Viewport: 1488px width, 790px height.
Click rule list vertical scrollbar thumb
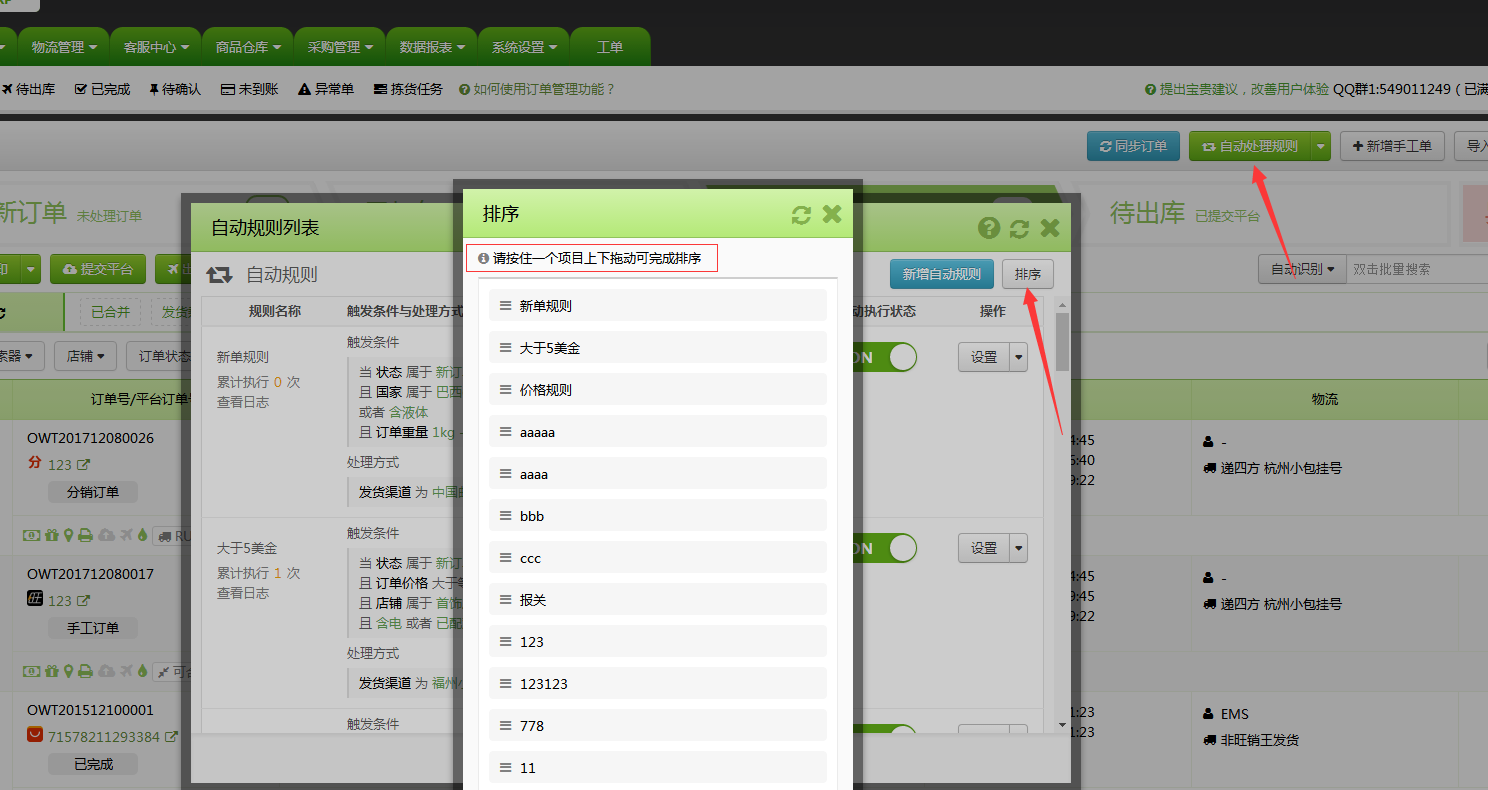coord(1062,342)
